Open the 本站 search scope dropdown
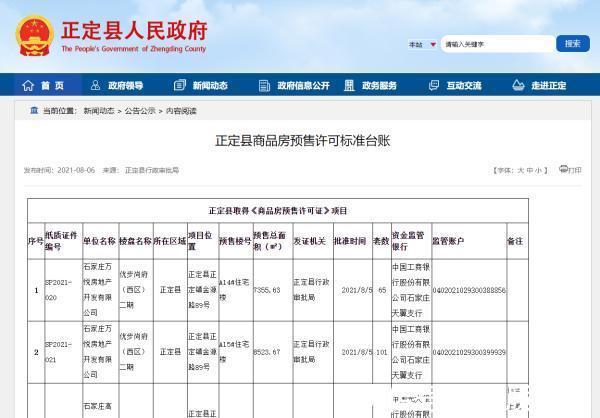The height and width of the screenshot is (418, 600). pos(422,44)
